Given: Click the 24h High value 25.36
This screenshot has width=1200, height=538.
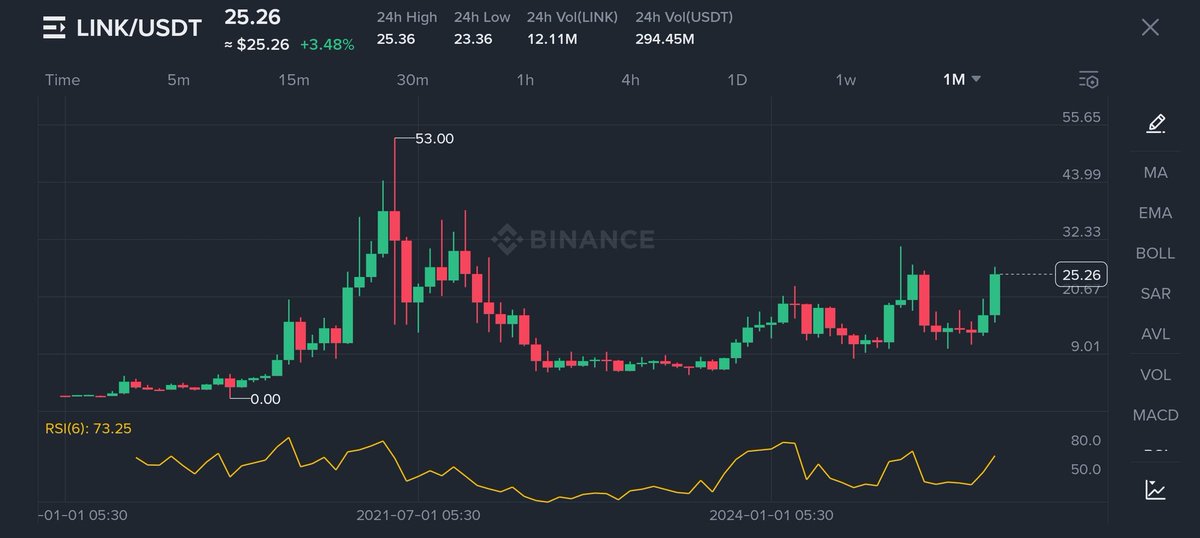Looking at the screenshot, I should click(396, 39).
